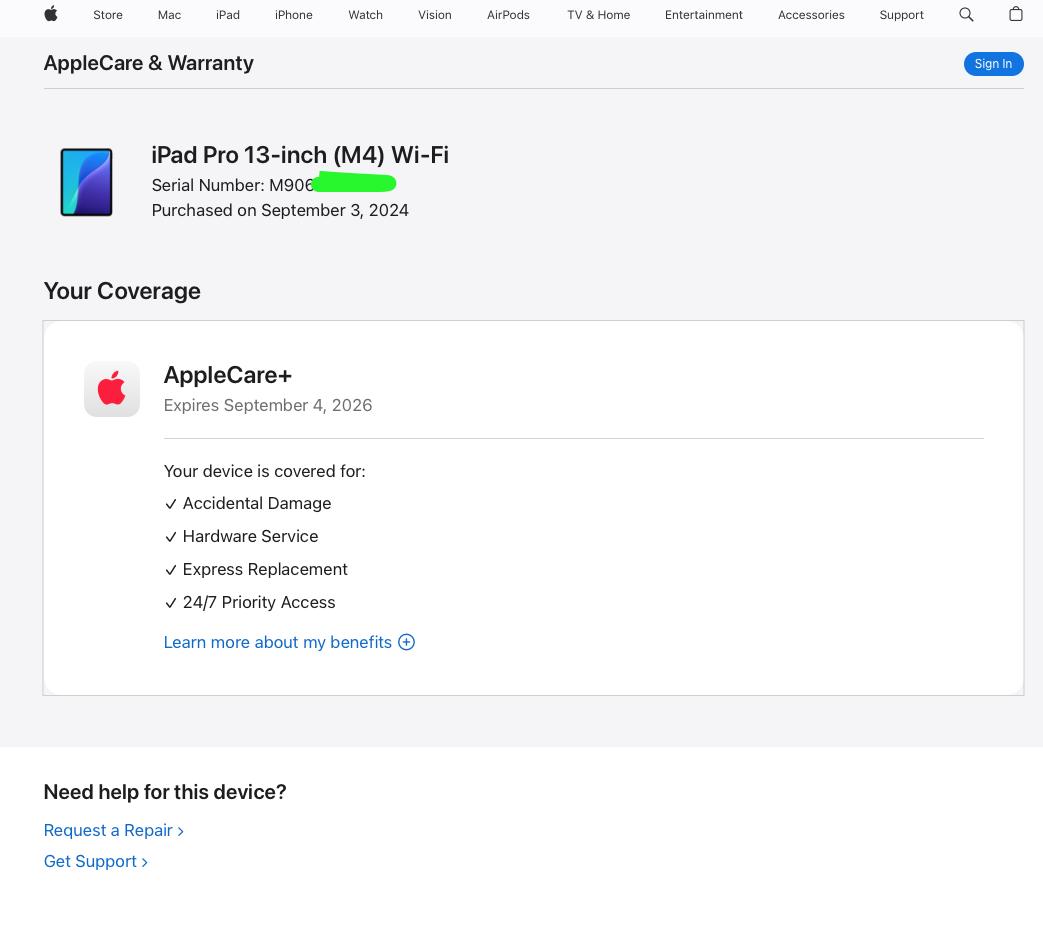Open the Watch menu
The image size is (1043, 945).
coord(365,15)
